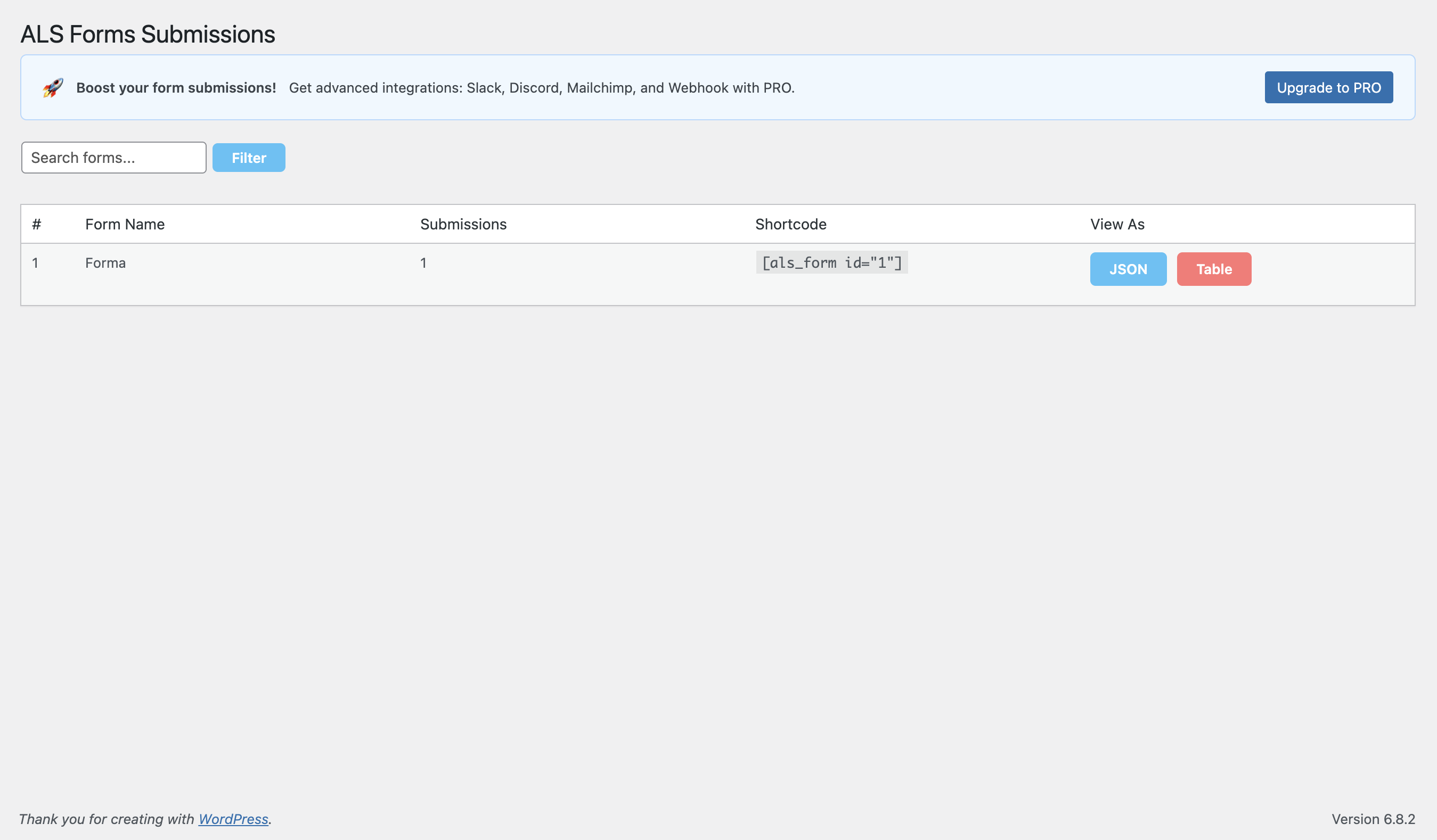Image resolution: width=1437 pixels, height=840 pixels.
Task: Click the # column header
Action: [x=37, y=224]
